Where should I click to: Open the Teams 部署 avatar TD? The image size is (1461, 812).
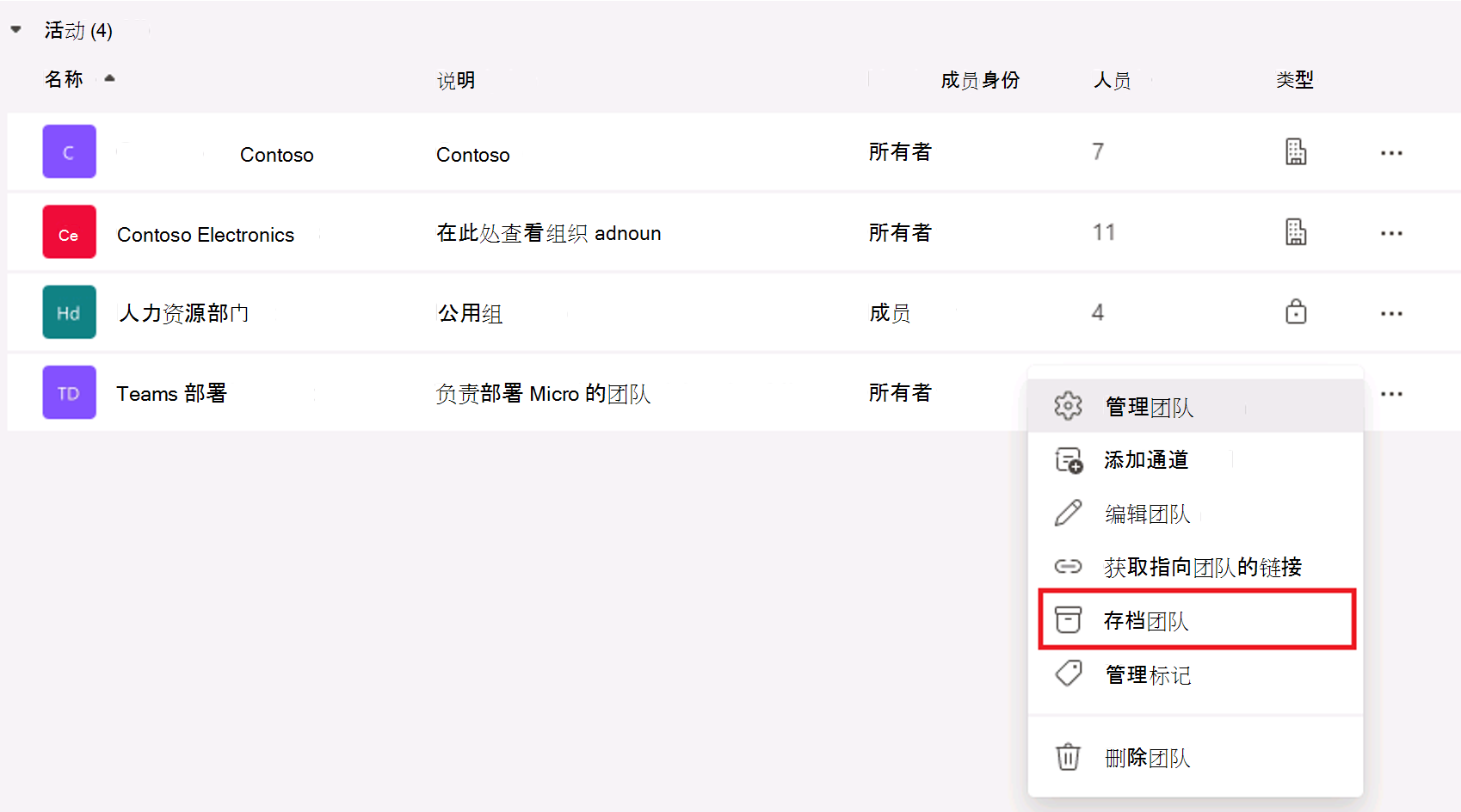click(69, 392)
